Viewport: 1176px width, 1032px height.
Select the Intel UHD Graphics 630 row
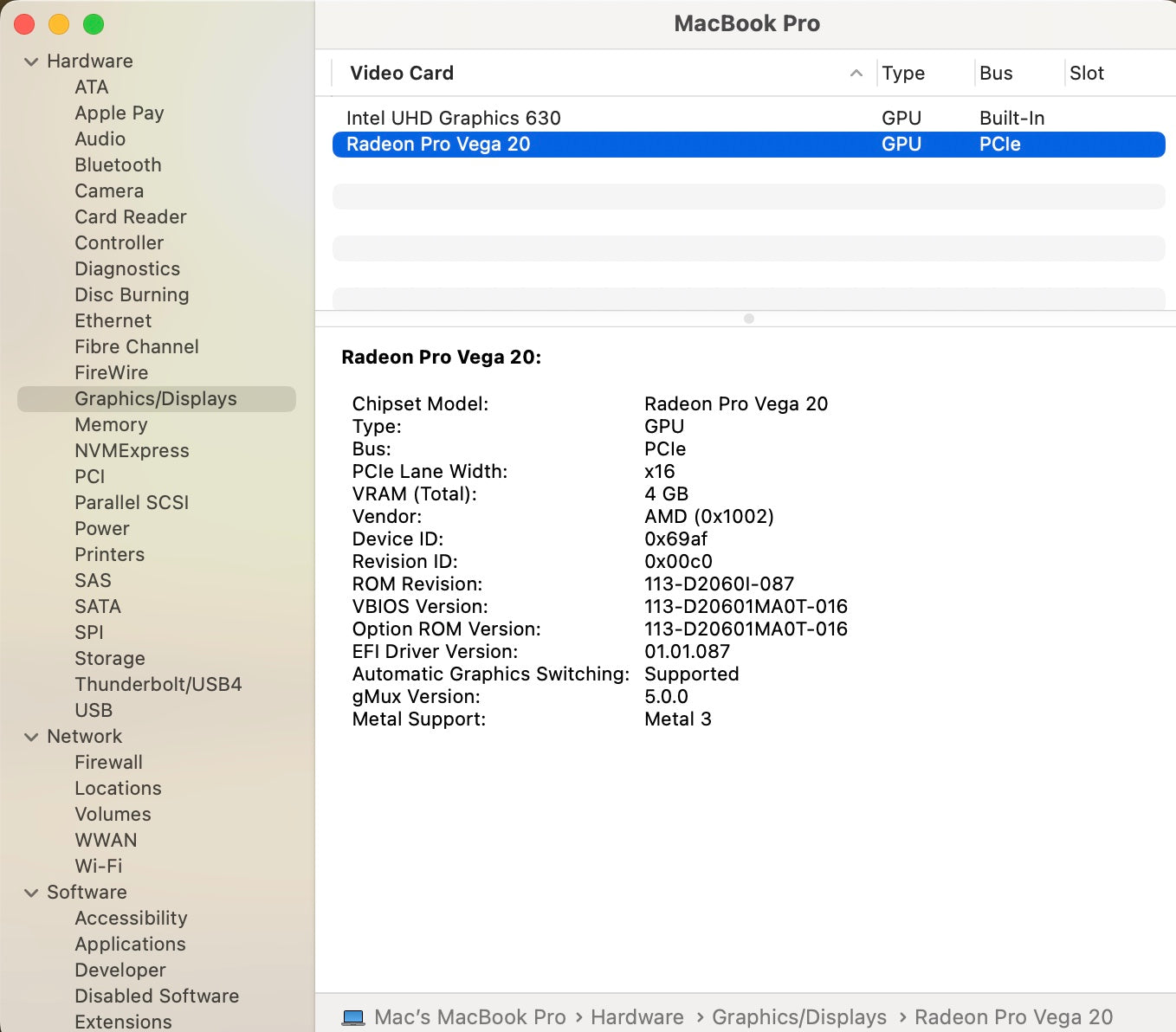(454, 118)
